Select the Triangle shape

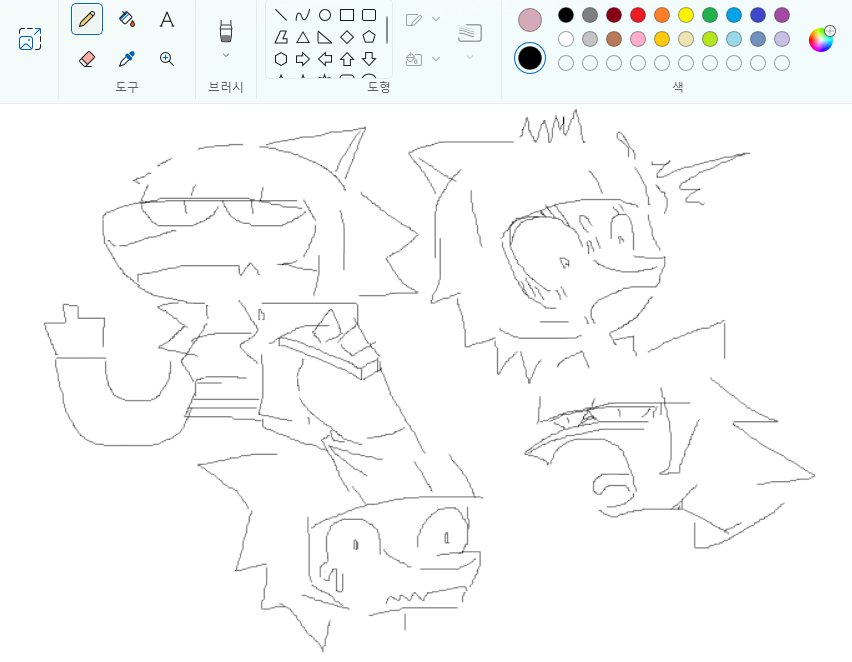coord(303,37)
